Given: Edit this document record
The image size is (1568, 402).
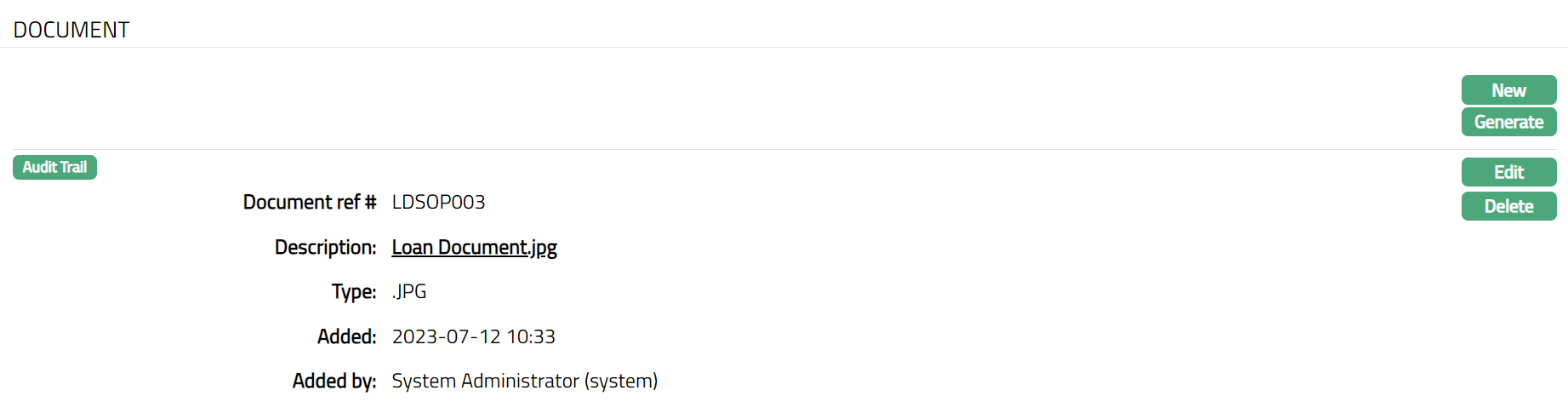Looking at the screenshot, I should [1508, 172].
